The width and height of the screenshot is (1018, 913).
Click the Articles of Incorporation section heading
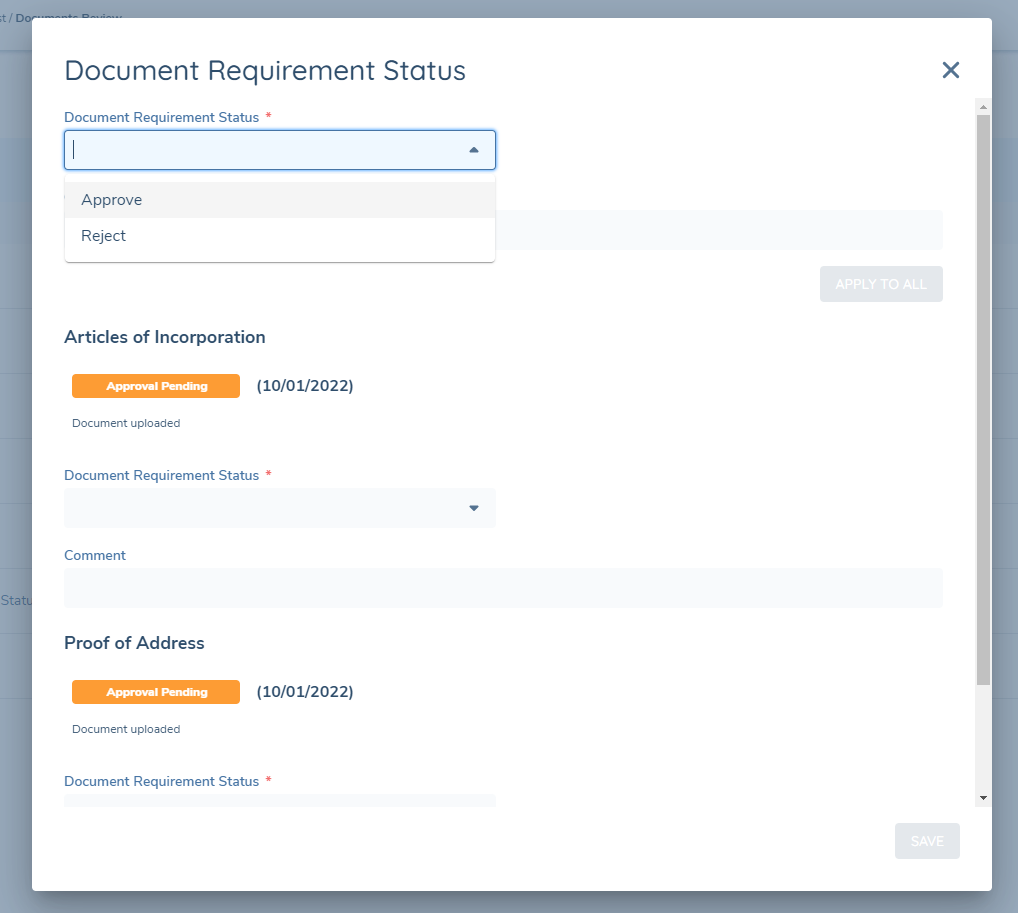coord(165,337)
